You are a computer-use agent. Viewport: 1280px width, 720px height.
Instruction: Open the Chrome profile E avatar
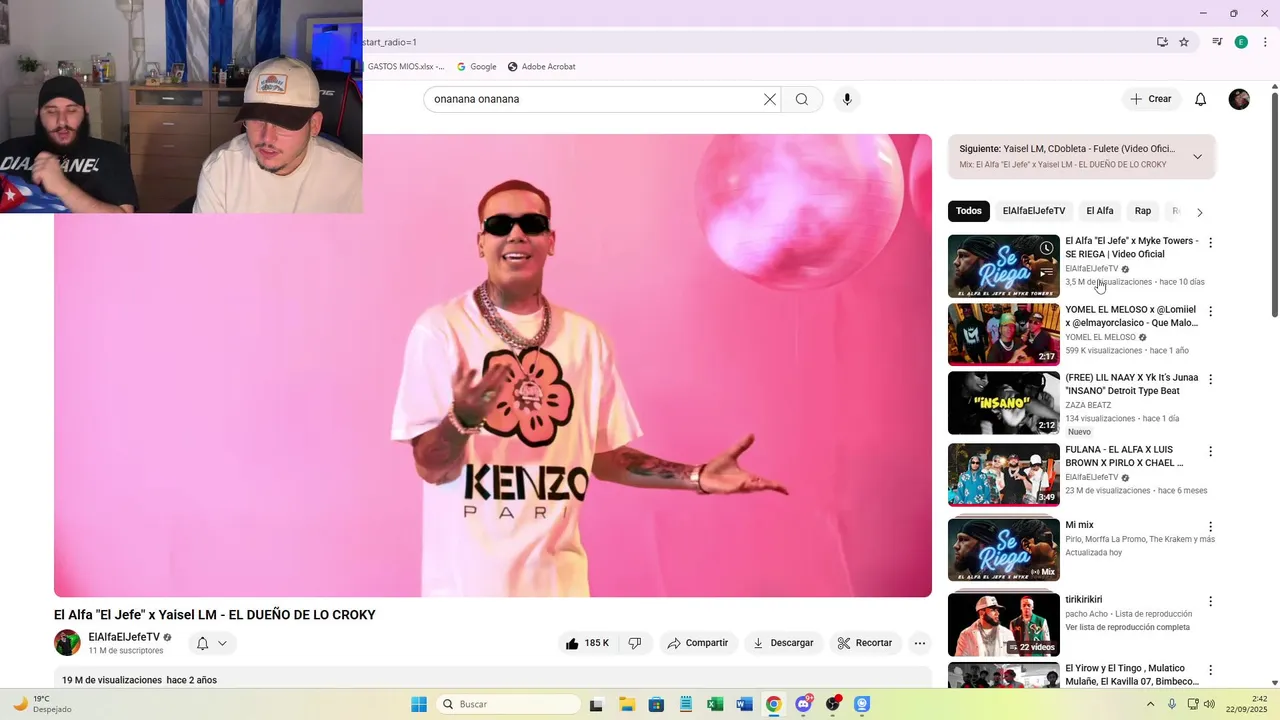click(1241, 42)
